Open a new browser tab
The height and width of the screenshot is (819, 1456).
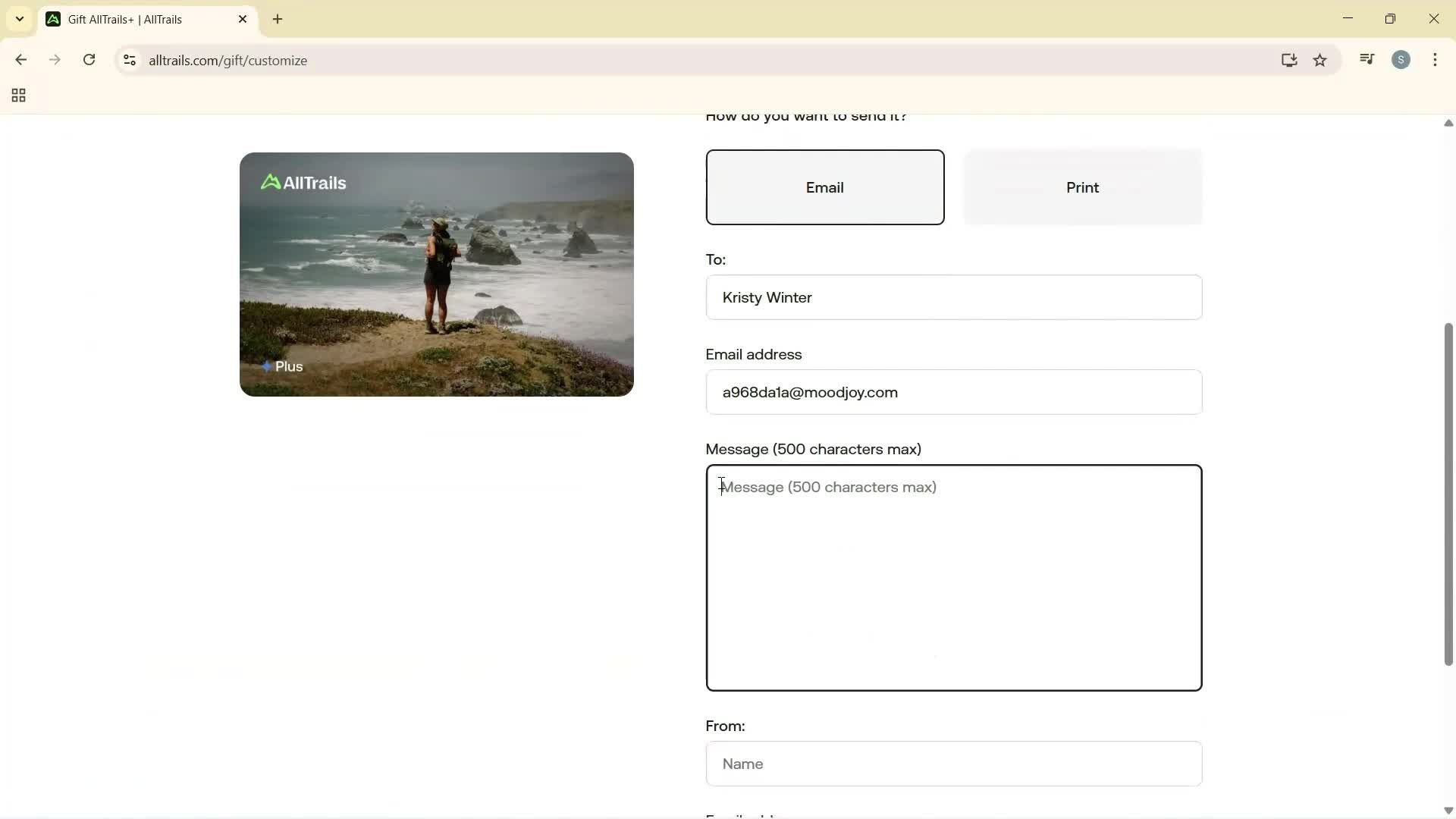point(278,19)
